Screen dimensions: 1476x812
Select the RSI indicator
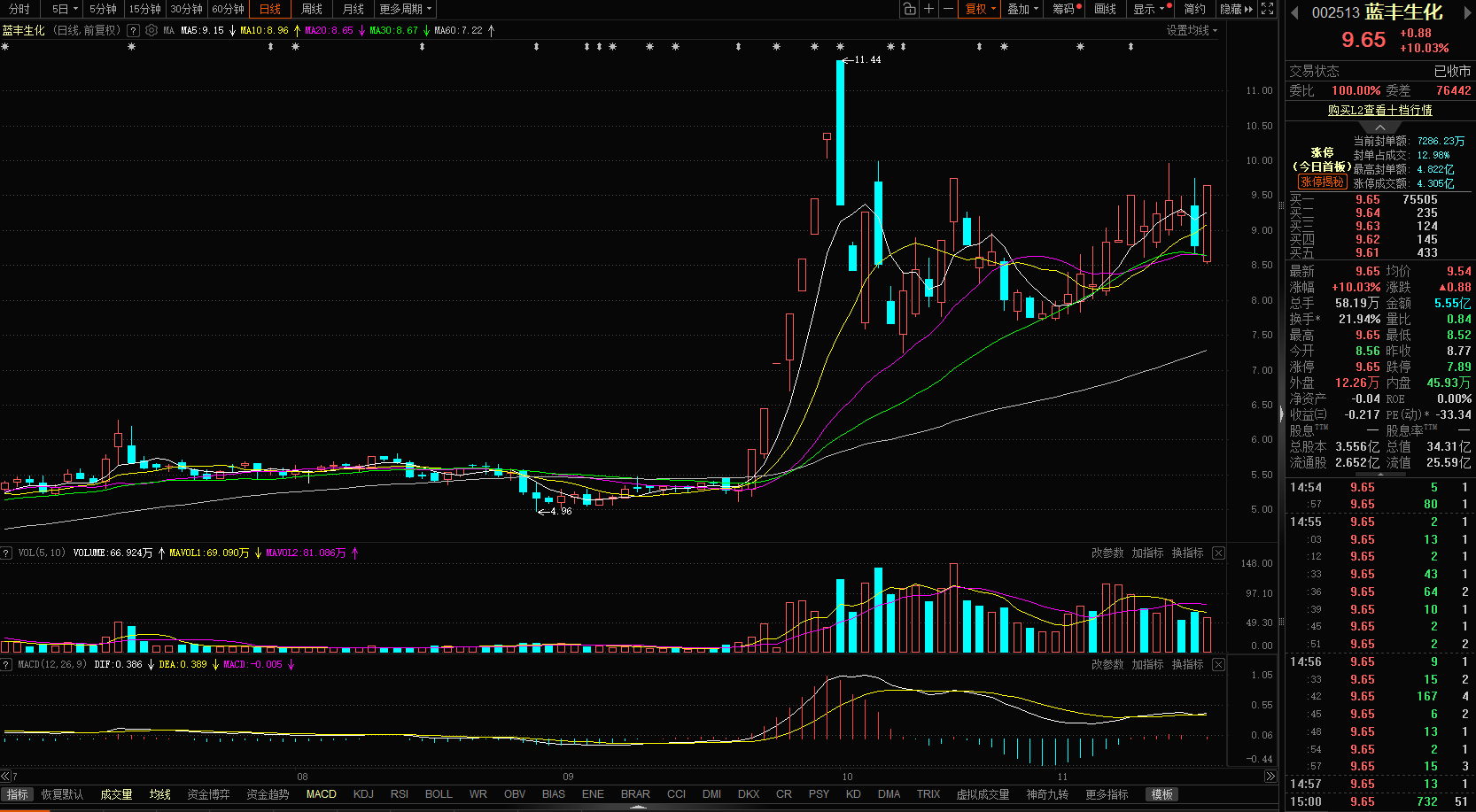click(400, 794)
